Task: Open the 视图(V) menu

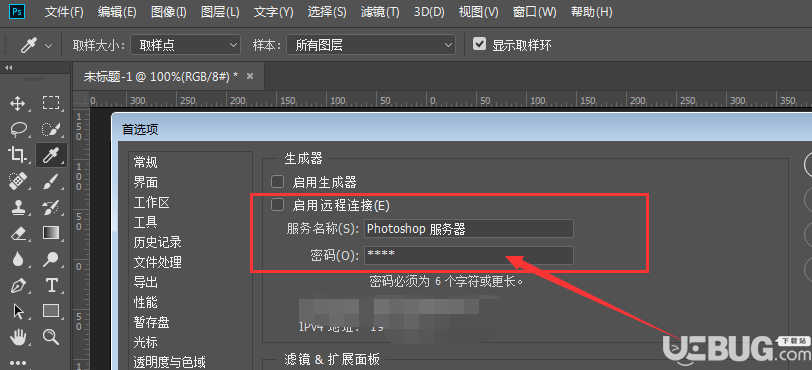Action: click(478, 12)
